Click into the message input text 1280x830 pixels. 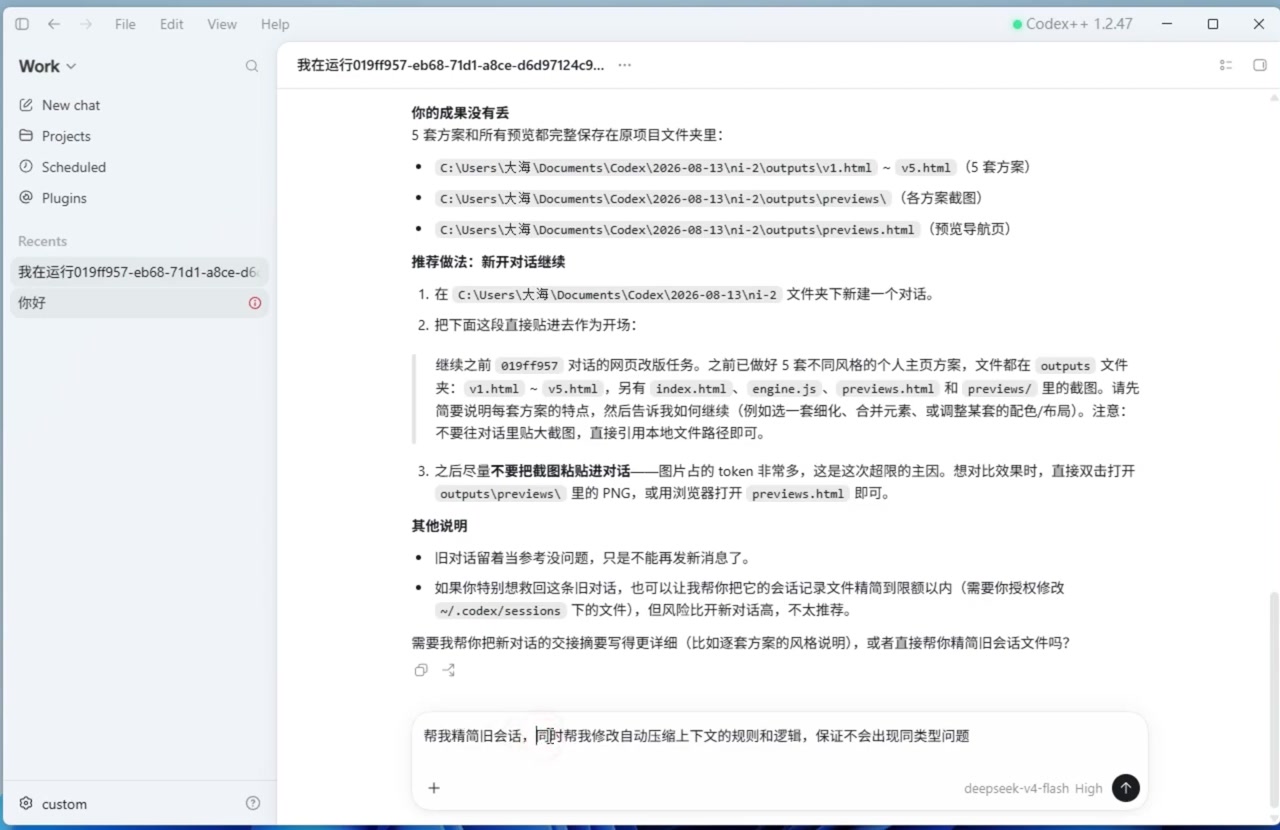tap(696, 736)
